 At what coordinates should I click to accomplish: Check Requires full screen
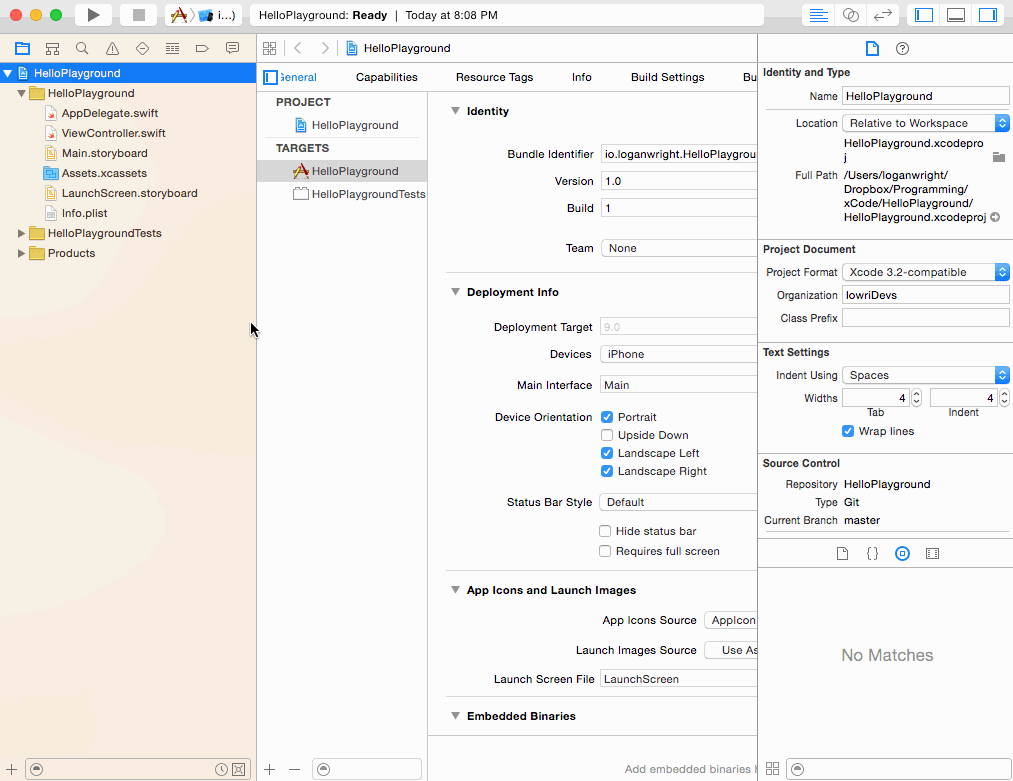(x=605, y=551)
